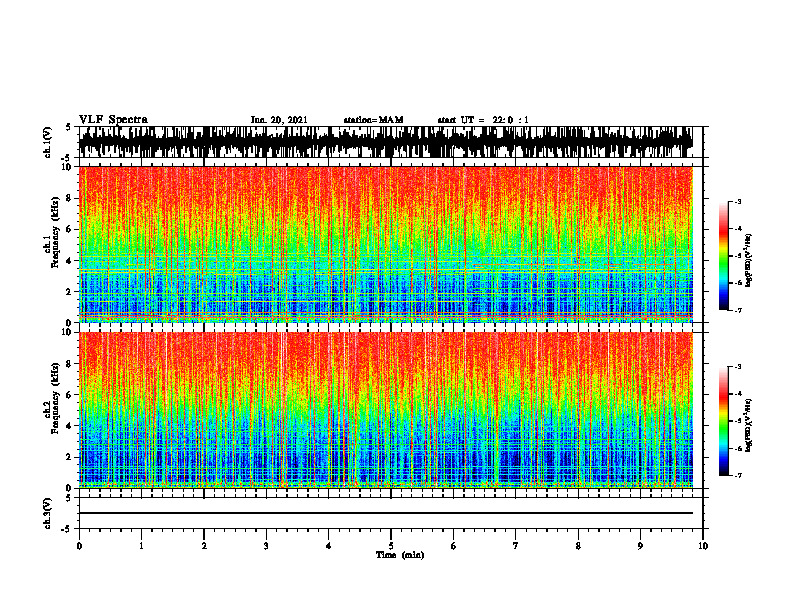This screenshot has width=792, height=612.
Task: Click the "ch.3(V)" axis label
Action: pyautogui.click(x=48, y=514)
